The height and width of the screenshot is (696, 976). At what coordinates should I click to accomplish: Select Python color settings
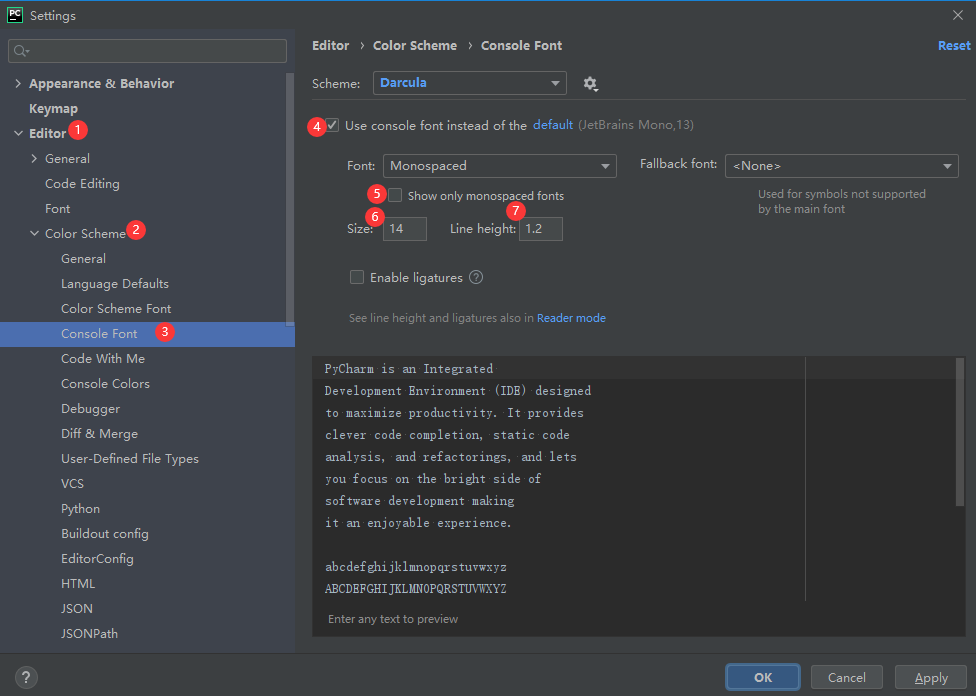coord(80,509)
